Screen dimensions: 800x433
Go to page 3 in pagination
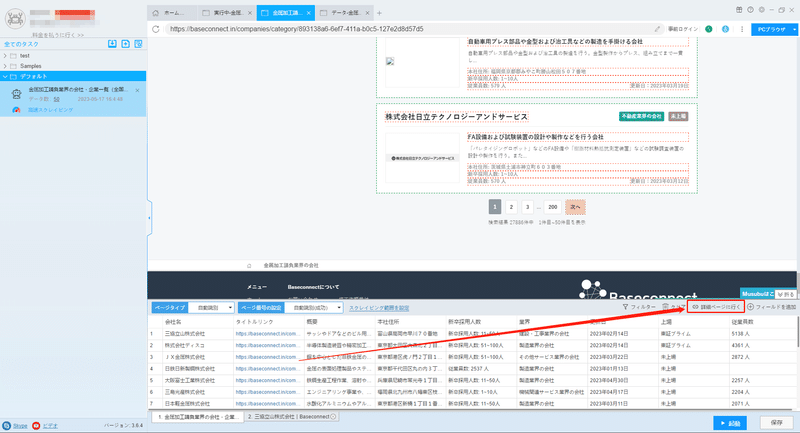[x=527, y=207]
